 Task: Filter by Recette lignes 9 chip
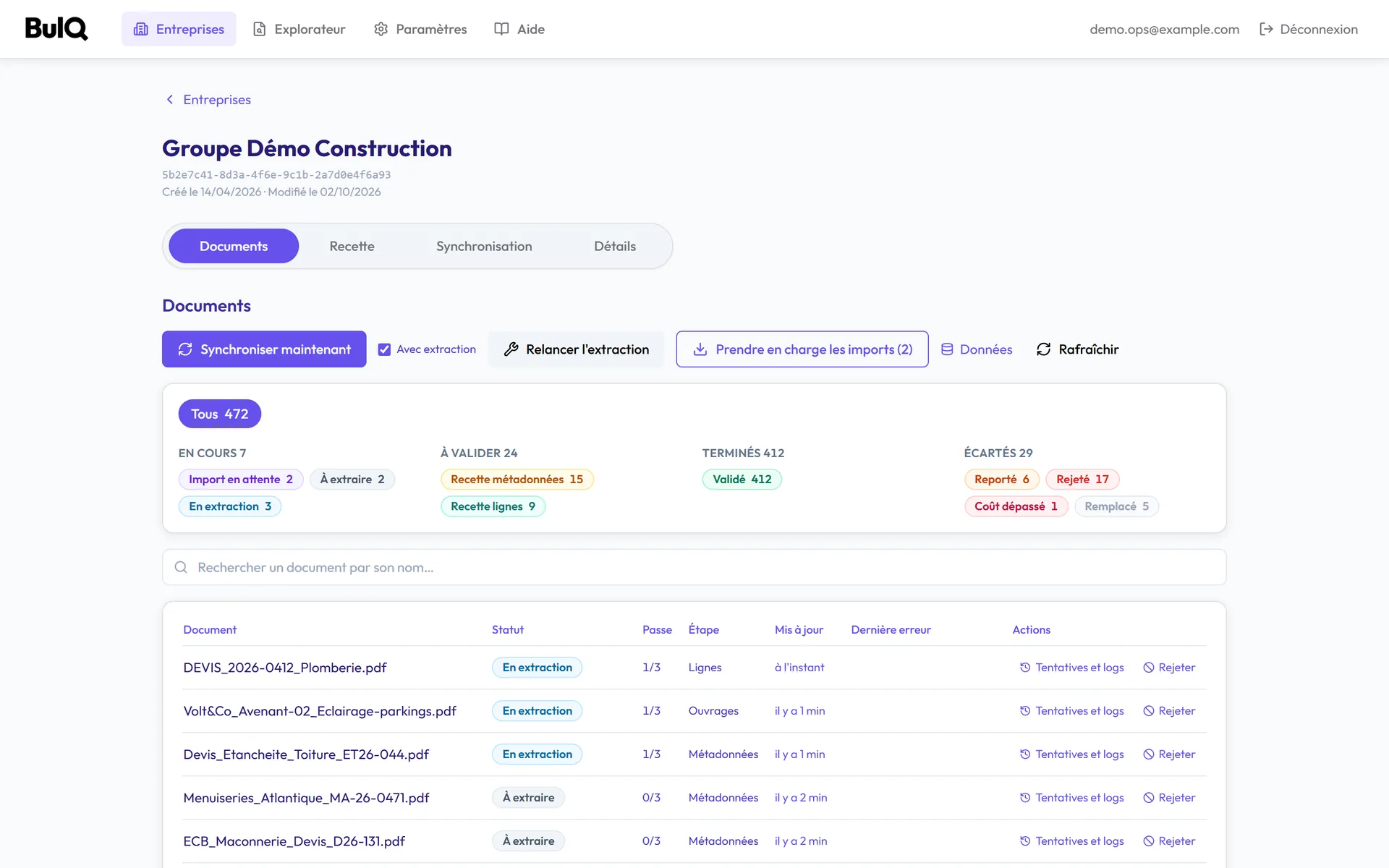point(493,506)
